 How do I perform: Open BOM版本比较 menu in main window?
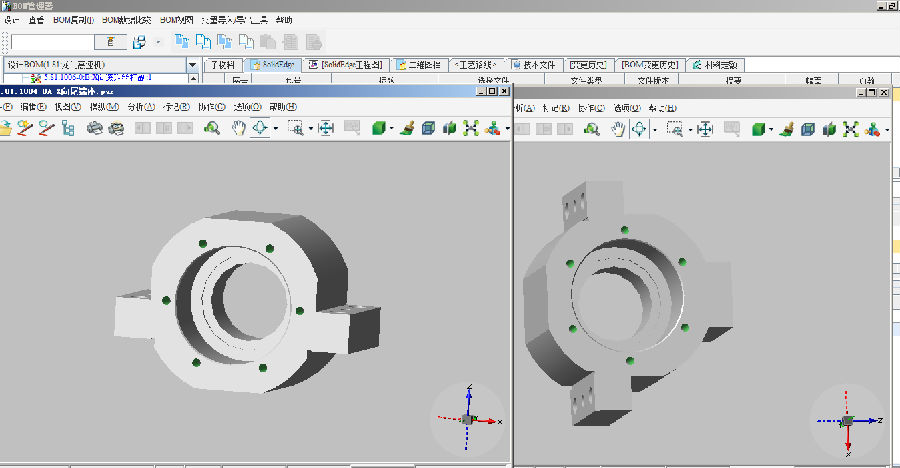coord(126,20)
